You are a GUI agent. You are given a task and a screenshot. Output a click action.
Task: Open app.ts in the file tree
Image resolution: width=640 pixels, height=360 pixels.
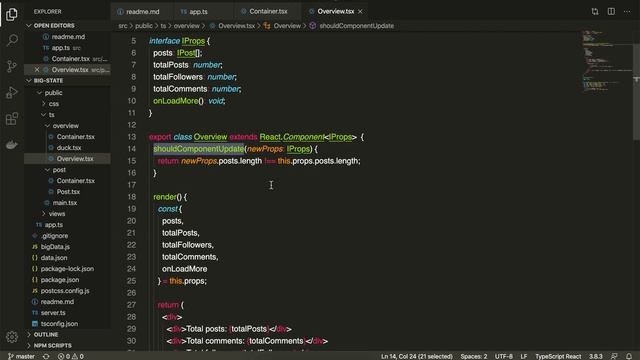click(53, 225)
